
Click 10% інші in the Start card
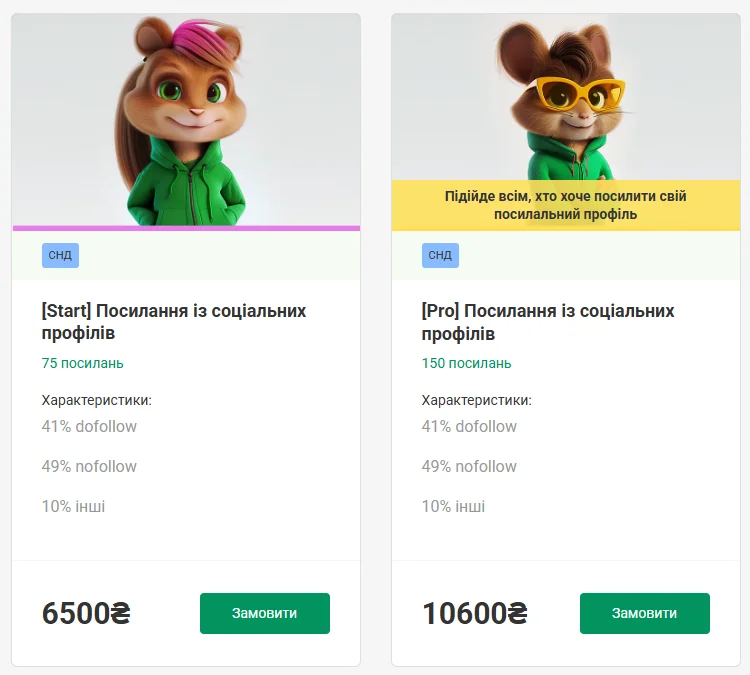point(73,506)
